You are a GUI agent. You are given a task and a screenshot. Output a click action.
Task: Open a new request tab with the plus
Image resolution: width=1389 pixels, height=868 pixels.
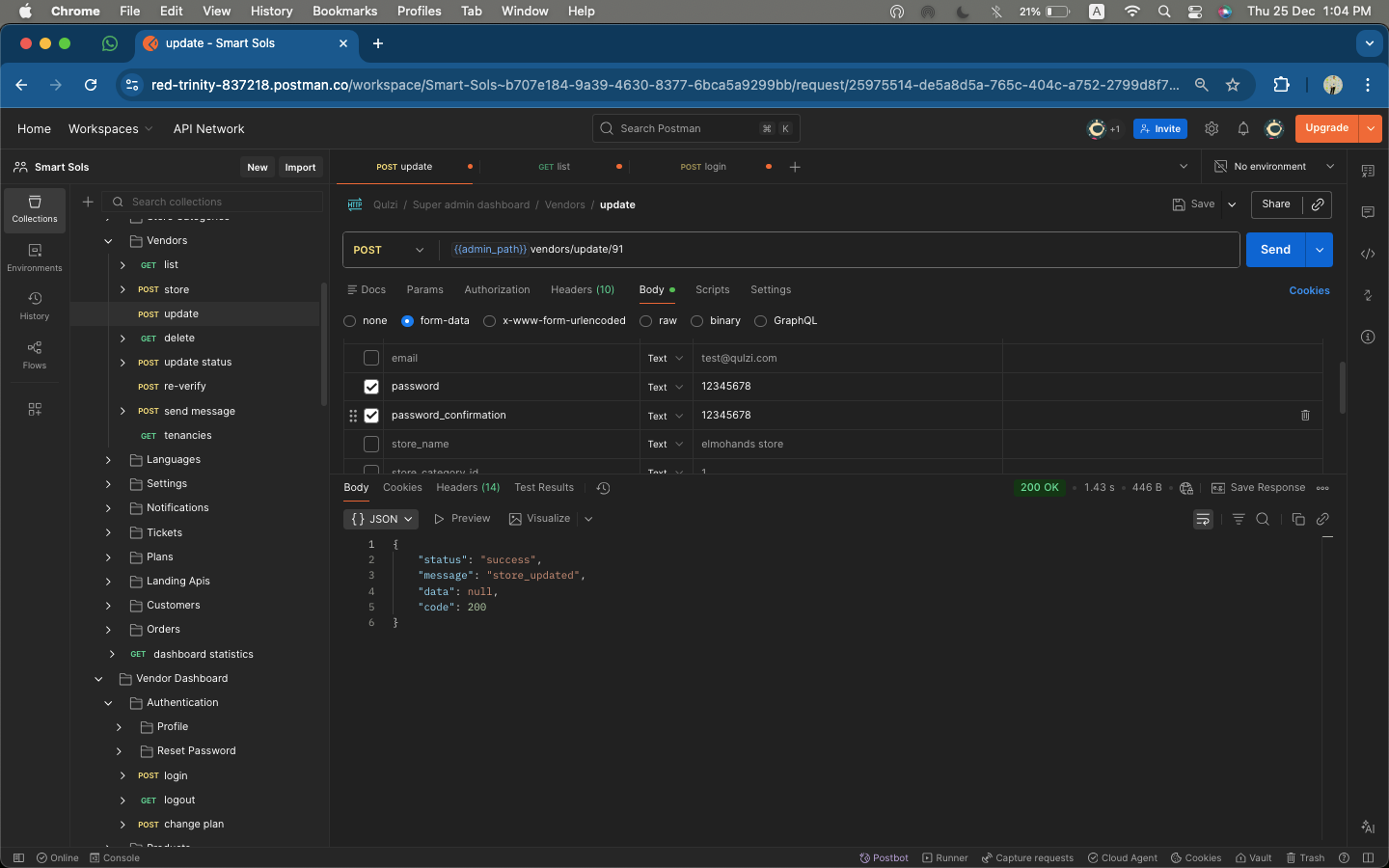tap(795, 167)
